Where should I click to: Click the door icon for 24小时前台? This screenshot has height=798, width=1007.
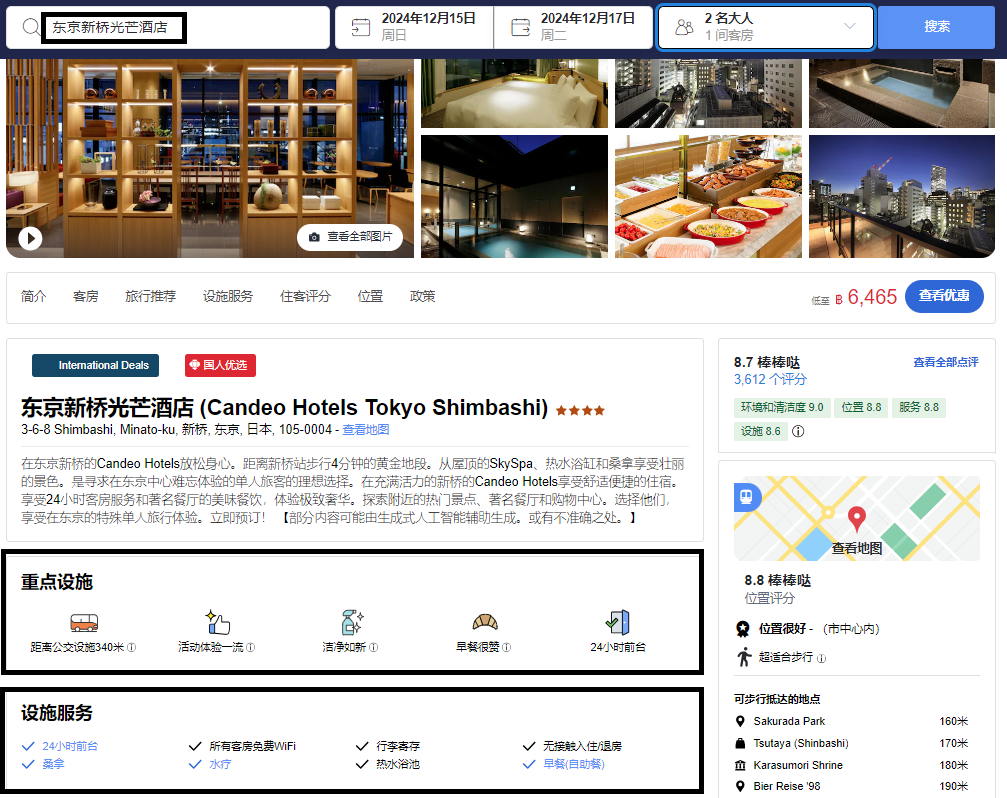click(618, 622)
